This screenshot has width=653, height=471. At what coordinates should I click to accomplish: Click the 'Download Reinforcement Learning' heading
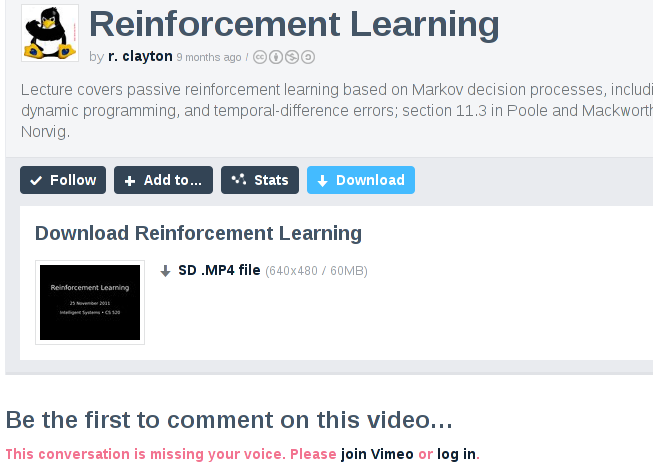click(x=198, y=234)
